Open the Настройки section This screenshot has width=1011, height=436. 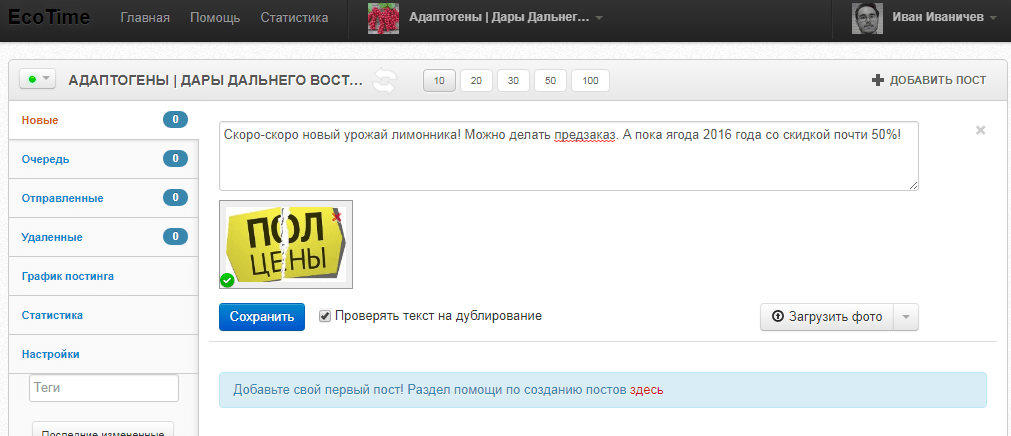point(103,354)
